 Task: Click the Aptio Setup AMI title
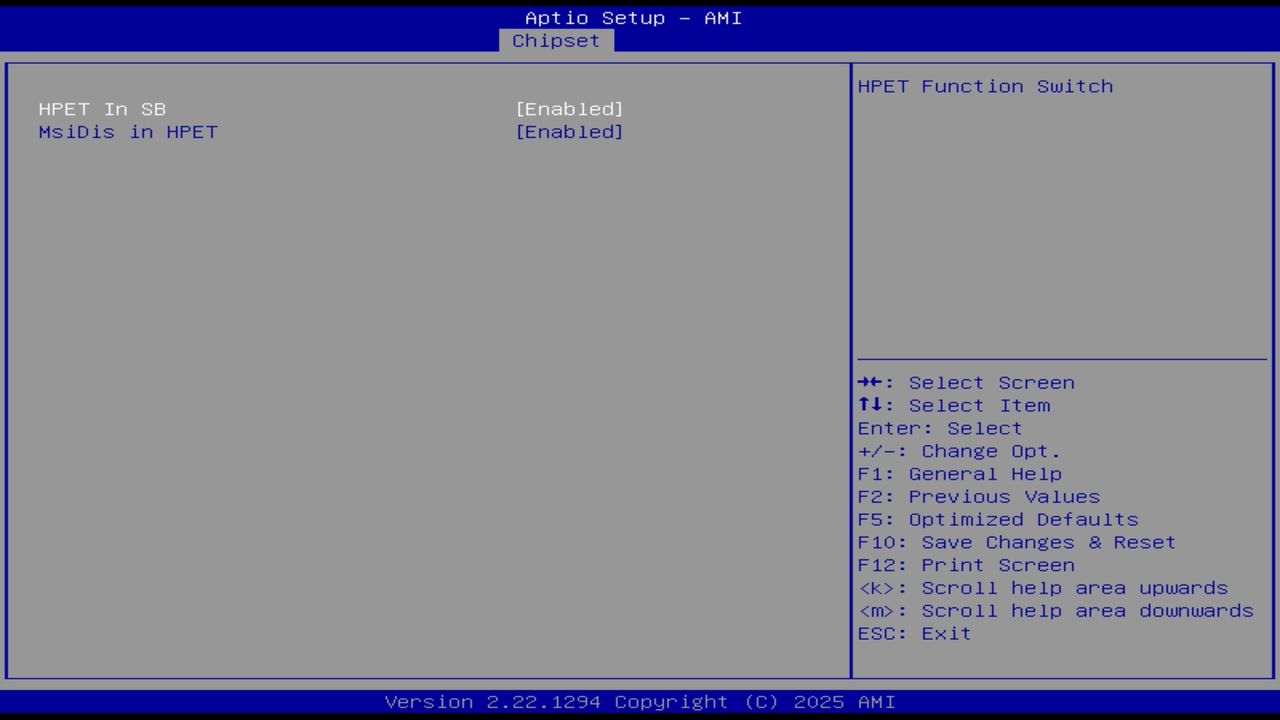tap(633, 17)
